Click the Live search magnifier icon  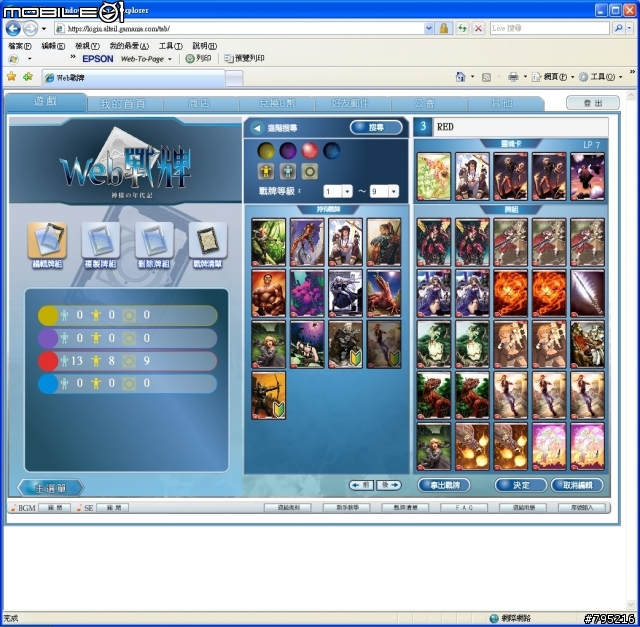pyautogui.click(x=618, y=28)
